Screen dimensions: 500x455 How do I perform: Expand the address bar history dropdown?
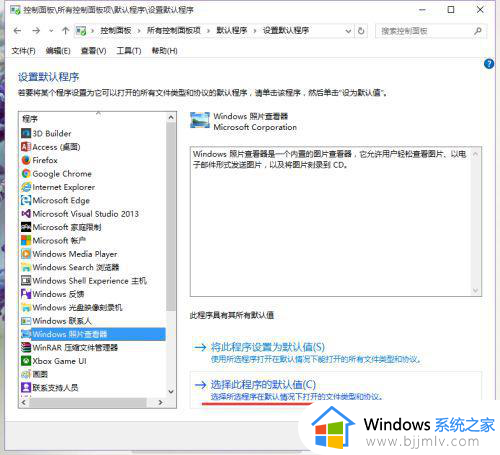coord(348,31)
